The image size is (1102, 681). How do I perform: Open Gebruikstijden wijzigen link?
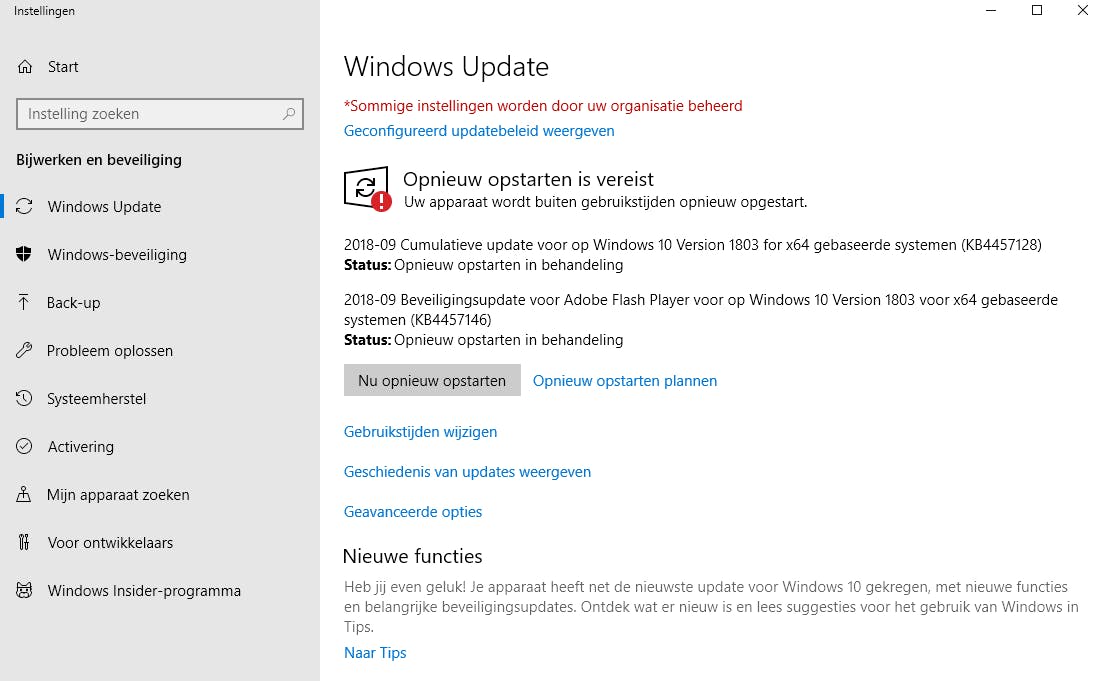tap(420, 432)
